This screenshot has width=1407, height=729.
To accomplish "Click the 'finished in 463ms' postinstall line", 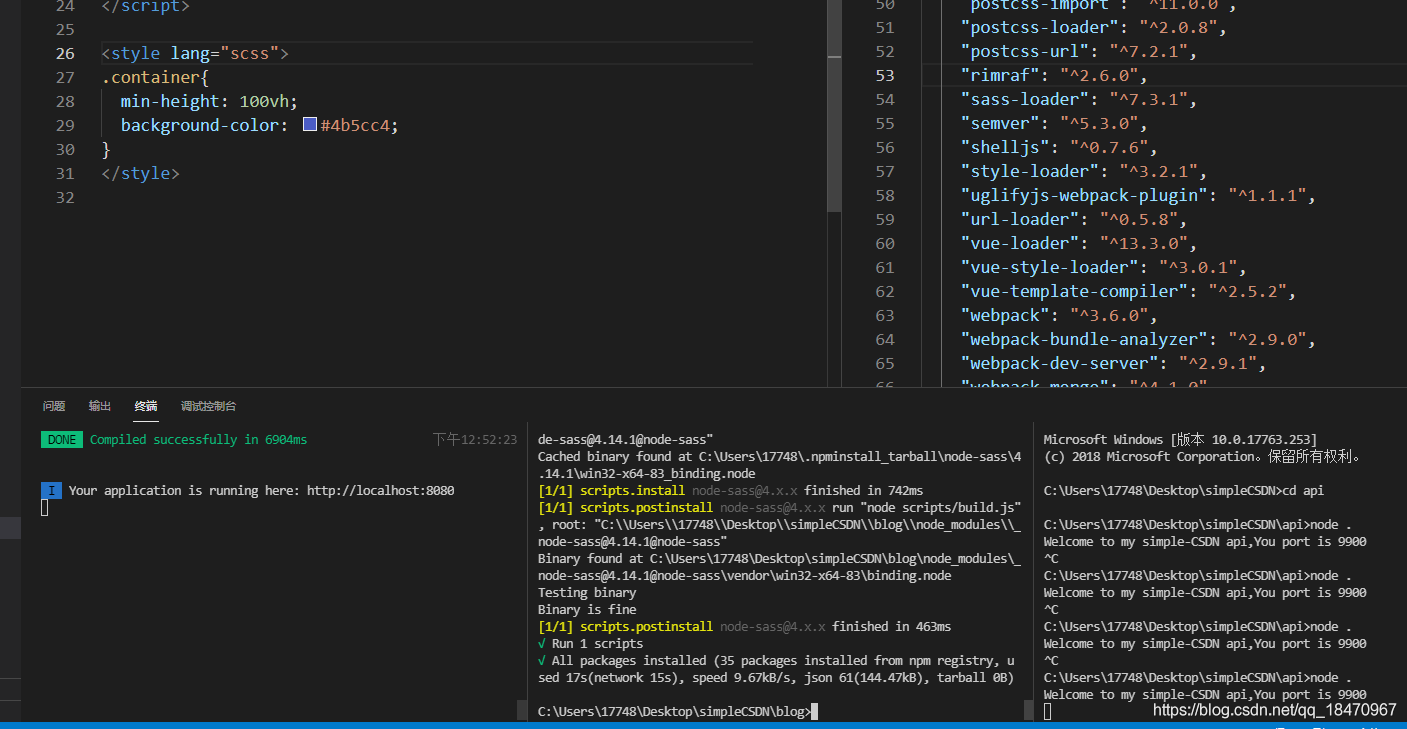I will (744, 627).
